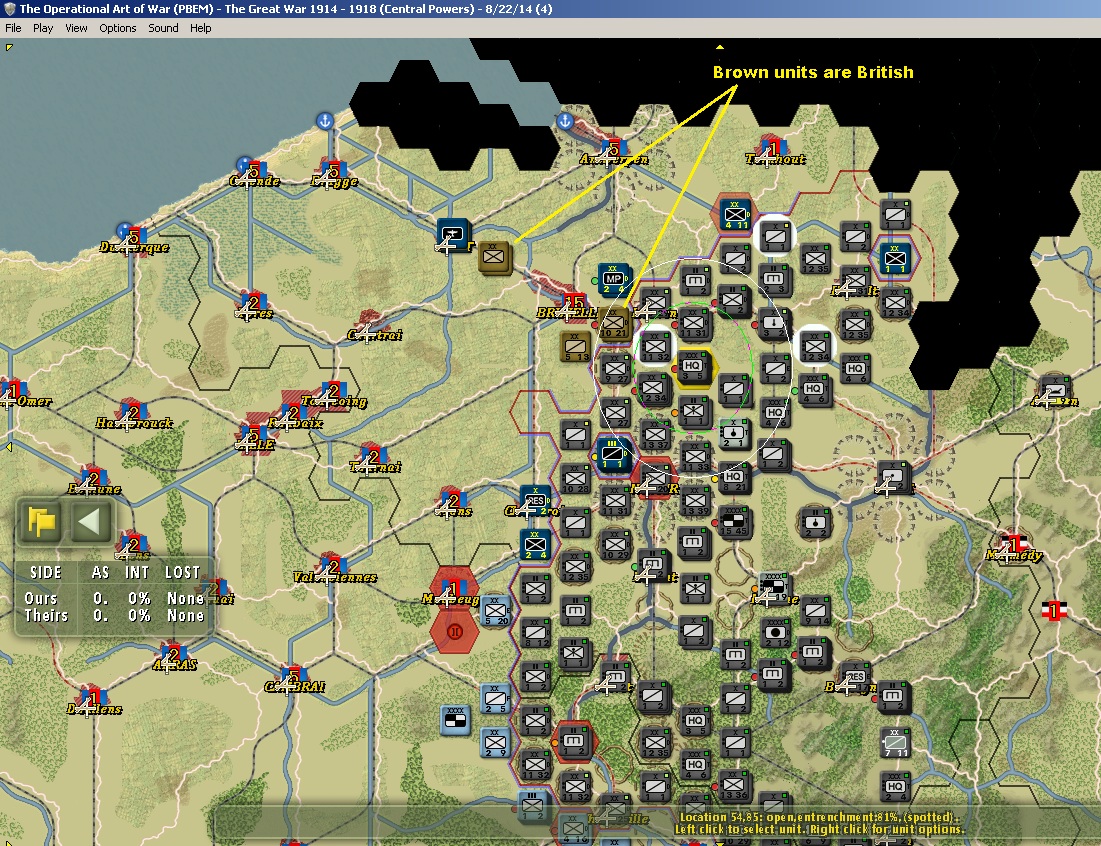Click the anchor port icon by the river estuary
The image size is (1101, 846).
565,121
